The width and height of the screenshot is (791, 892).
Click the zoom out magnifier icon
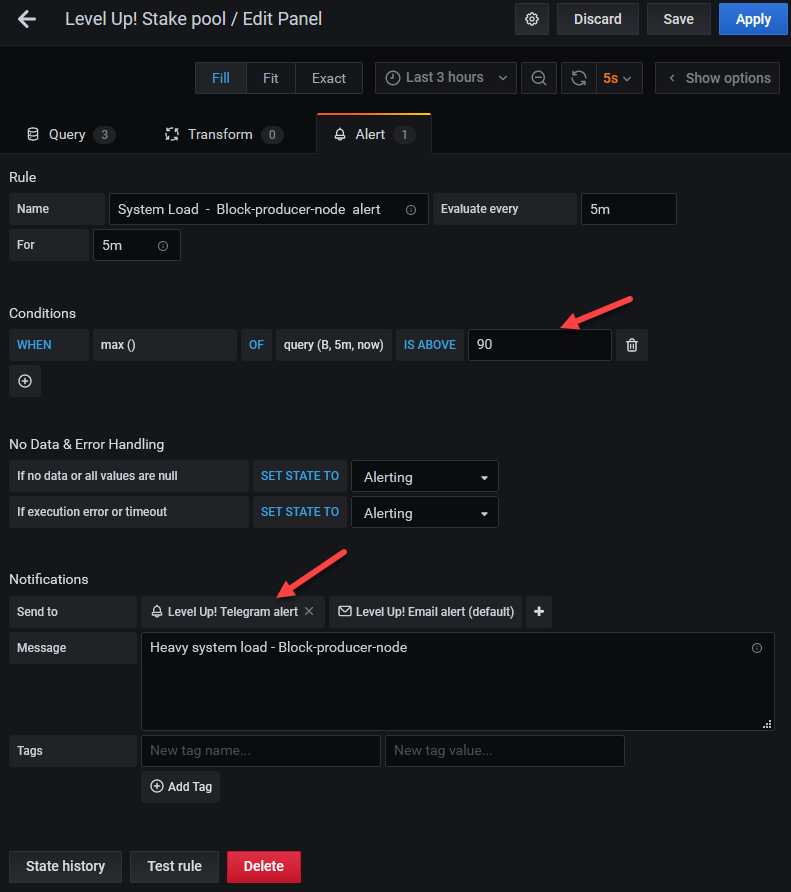tap(539, 78)
